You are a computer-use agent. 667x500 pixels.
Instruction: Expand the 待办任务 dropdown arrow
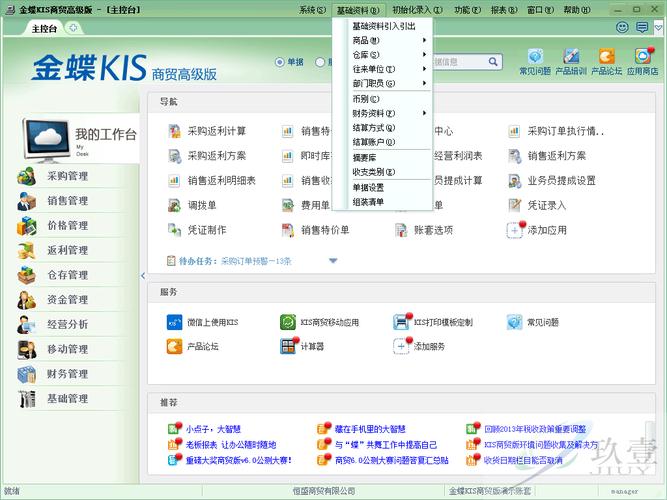coord(333,261)
